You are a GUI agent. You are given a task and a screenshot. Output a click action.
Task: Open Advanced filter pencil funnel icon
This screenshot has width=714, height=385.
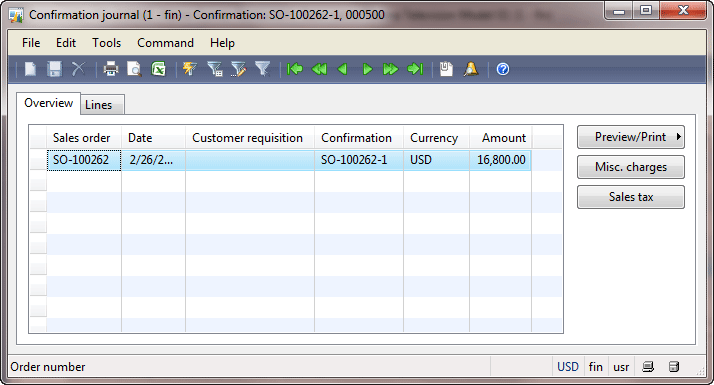[238, 69]
